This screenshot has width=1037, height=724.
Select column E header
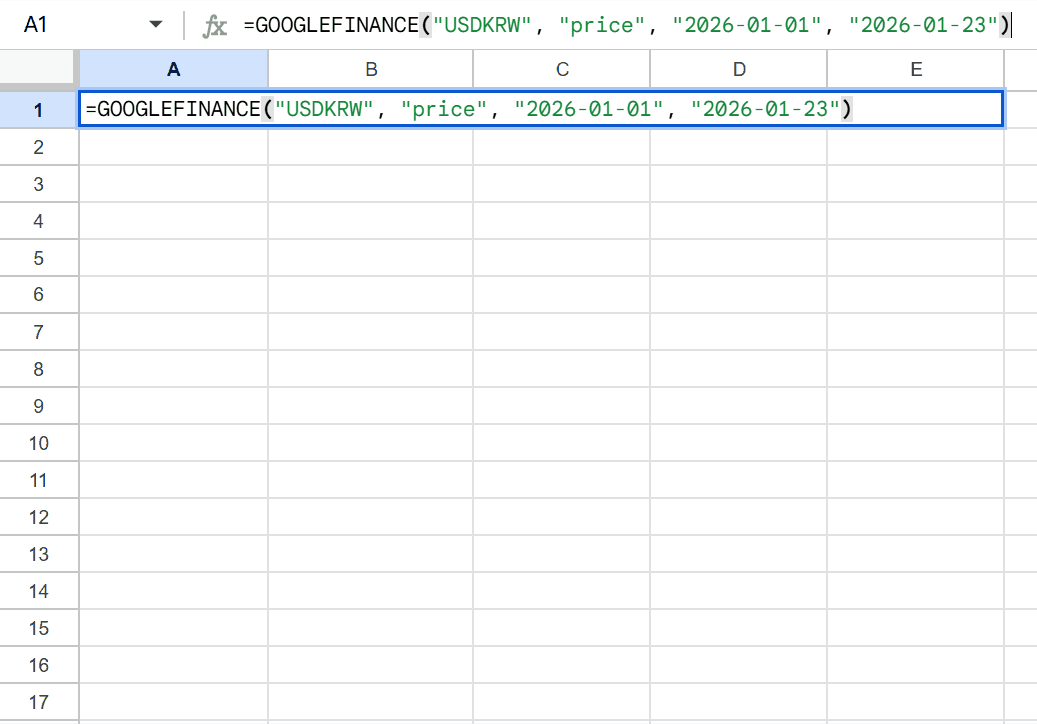(x=915, y=69)
